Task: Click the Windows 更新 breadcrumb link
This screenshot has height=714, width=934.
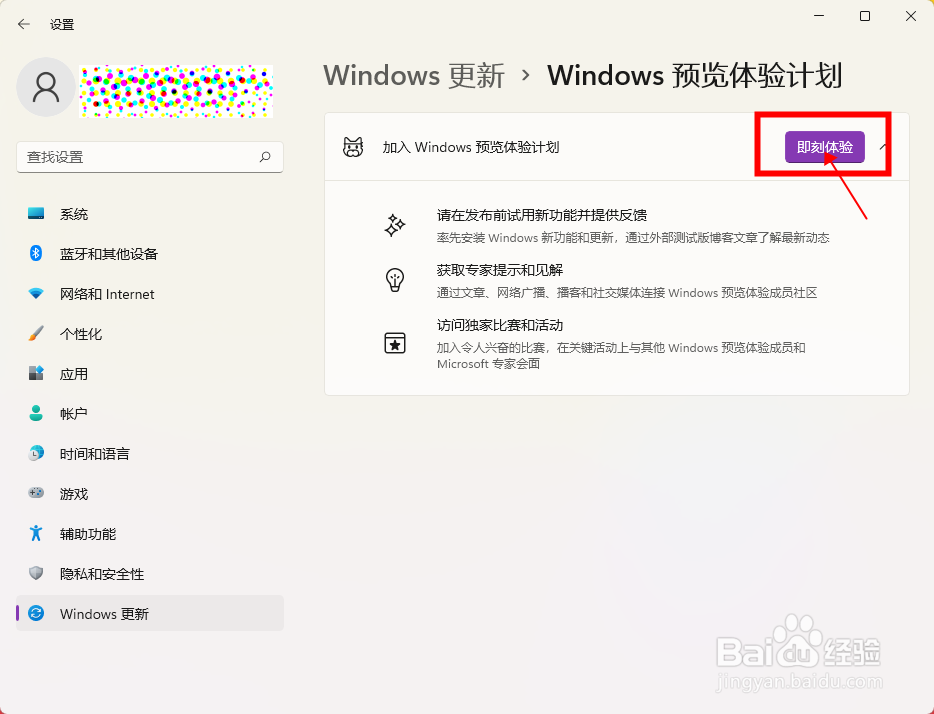Action: [x=413, y=76]
